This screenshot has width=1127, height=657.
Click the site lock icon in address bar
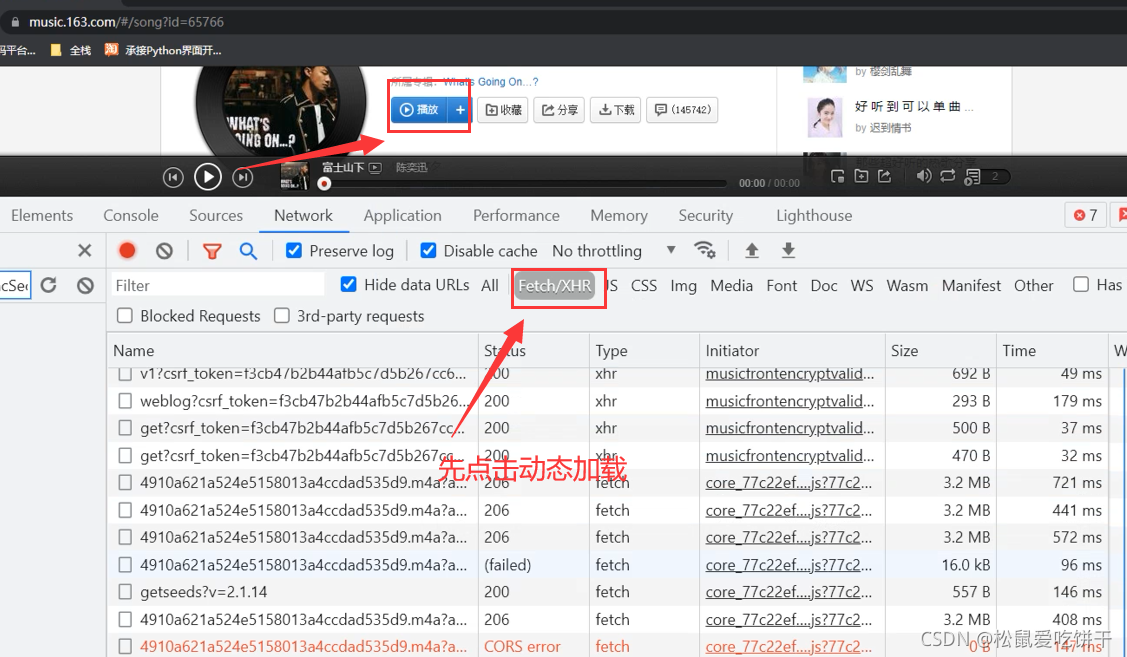[15, 22]
